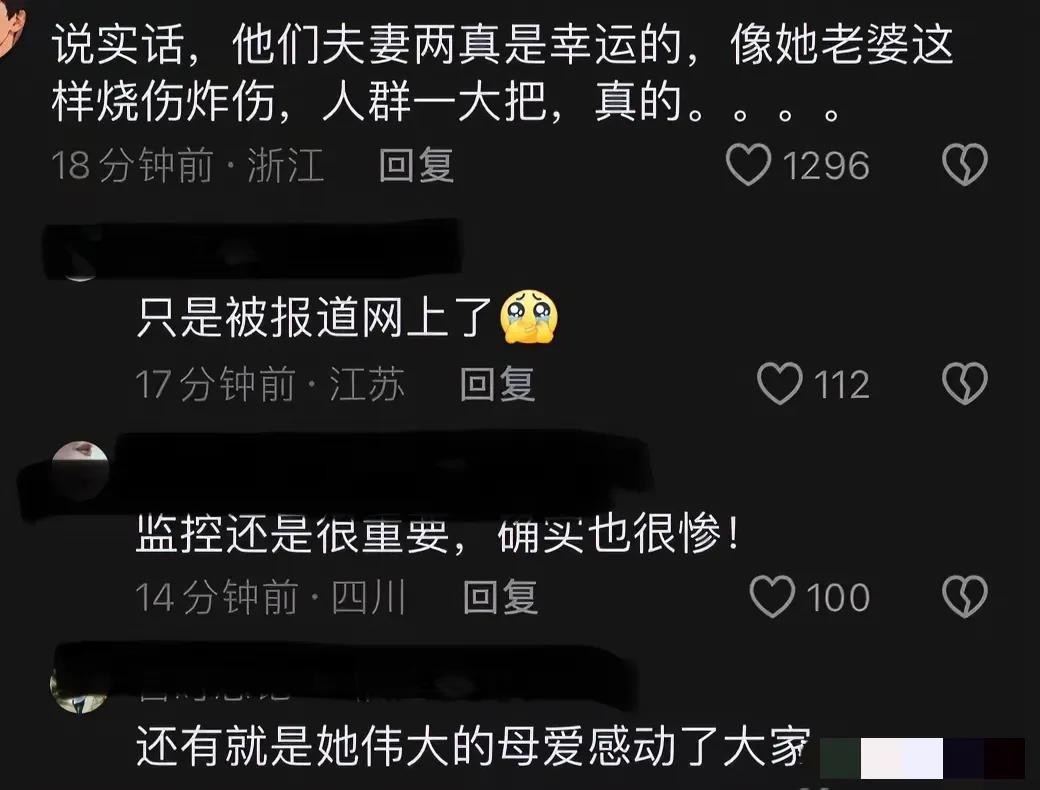Tap the top comment starting 说实话
Viewport: 1040px width, 790px height.
click(x=502, y=73)
